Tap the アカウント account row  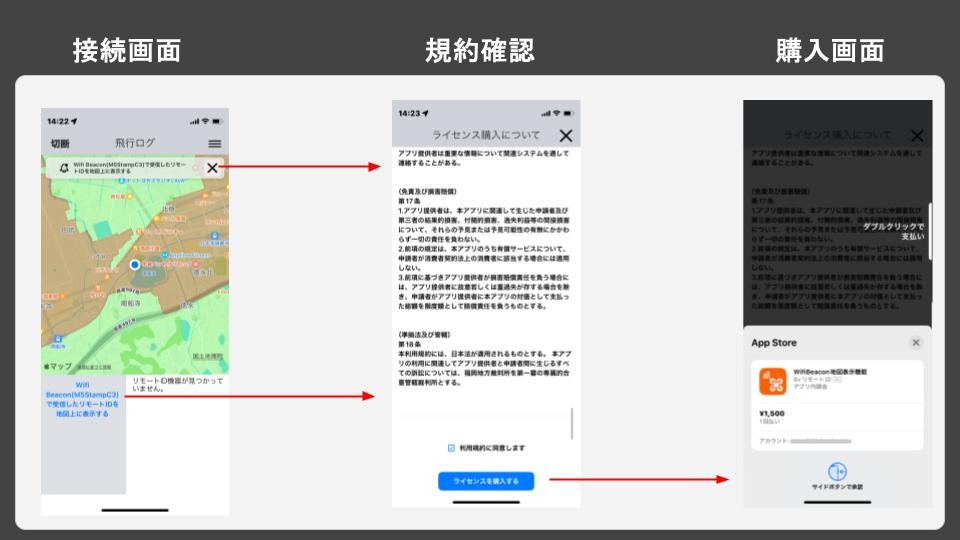[x=837, y=440]
